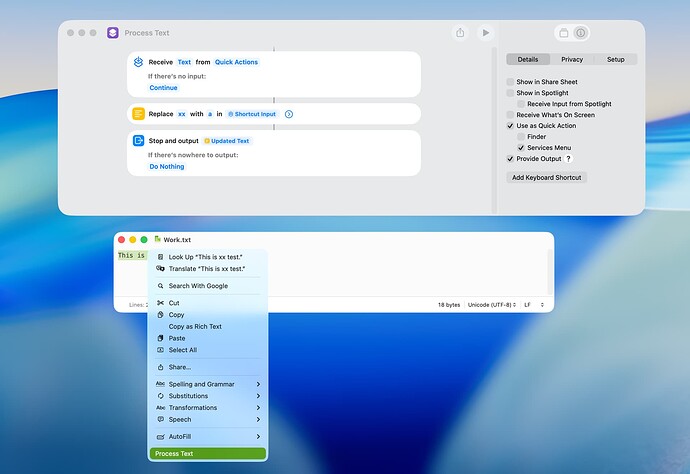The image size is (690, 474).
Task: Uncheck the Services Menu checkbox
Action: coord(521,148)
